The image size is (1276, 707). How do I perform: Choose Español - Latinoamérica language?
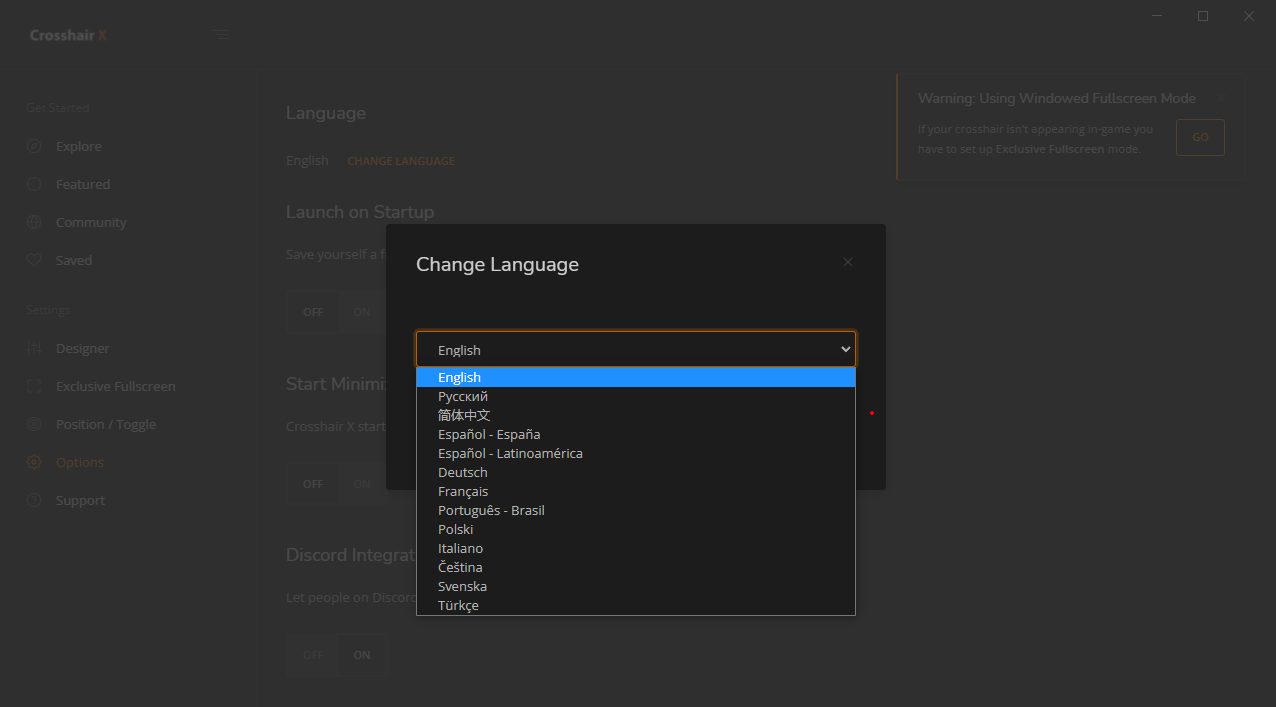[636, 453]
